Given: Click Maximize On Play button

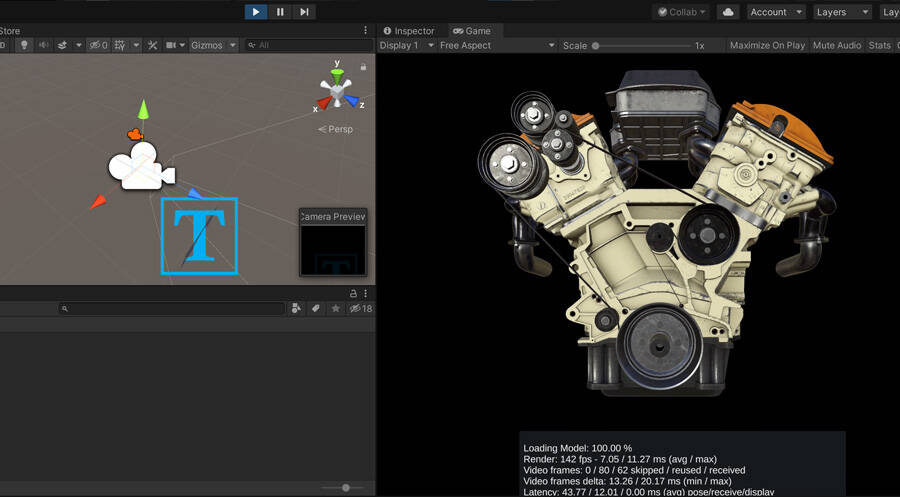Looking at the screenshot, I should (x=767, y=45).
